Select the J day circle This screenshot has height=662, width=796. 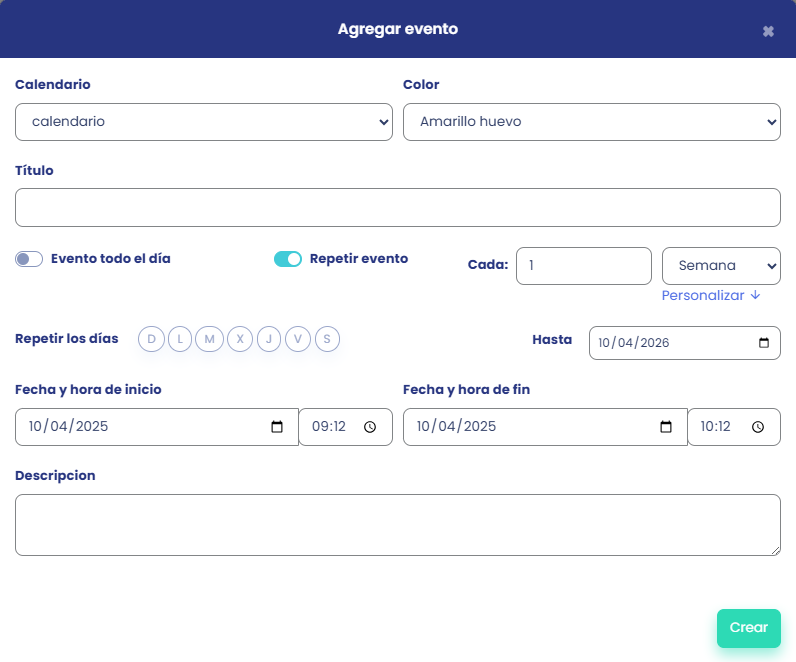[x=269, y=339]
